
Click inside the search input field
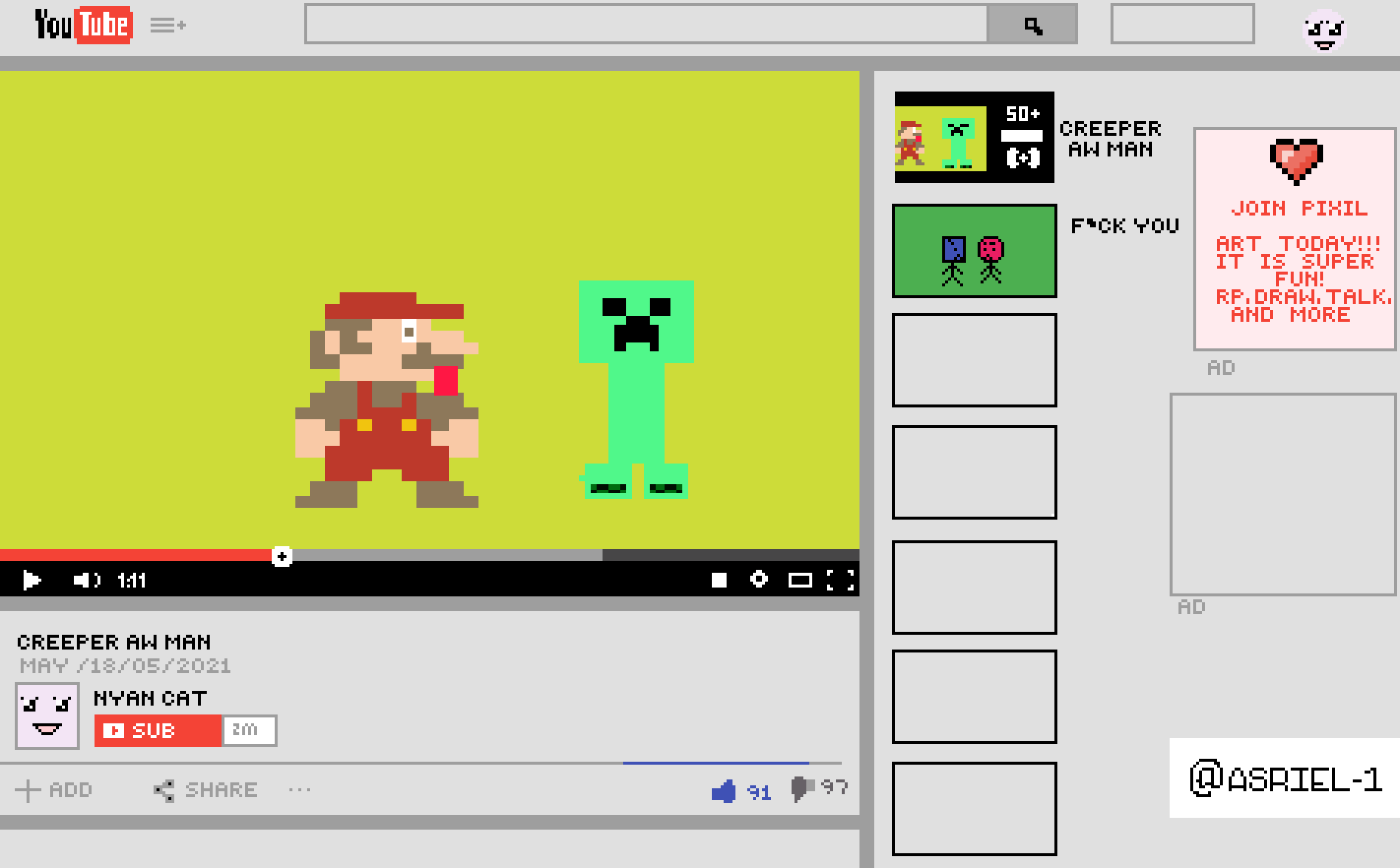pyautogui.click(x=646, y=25)
